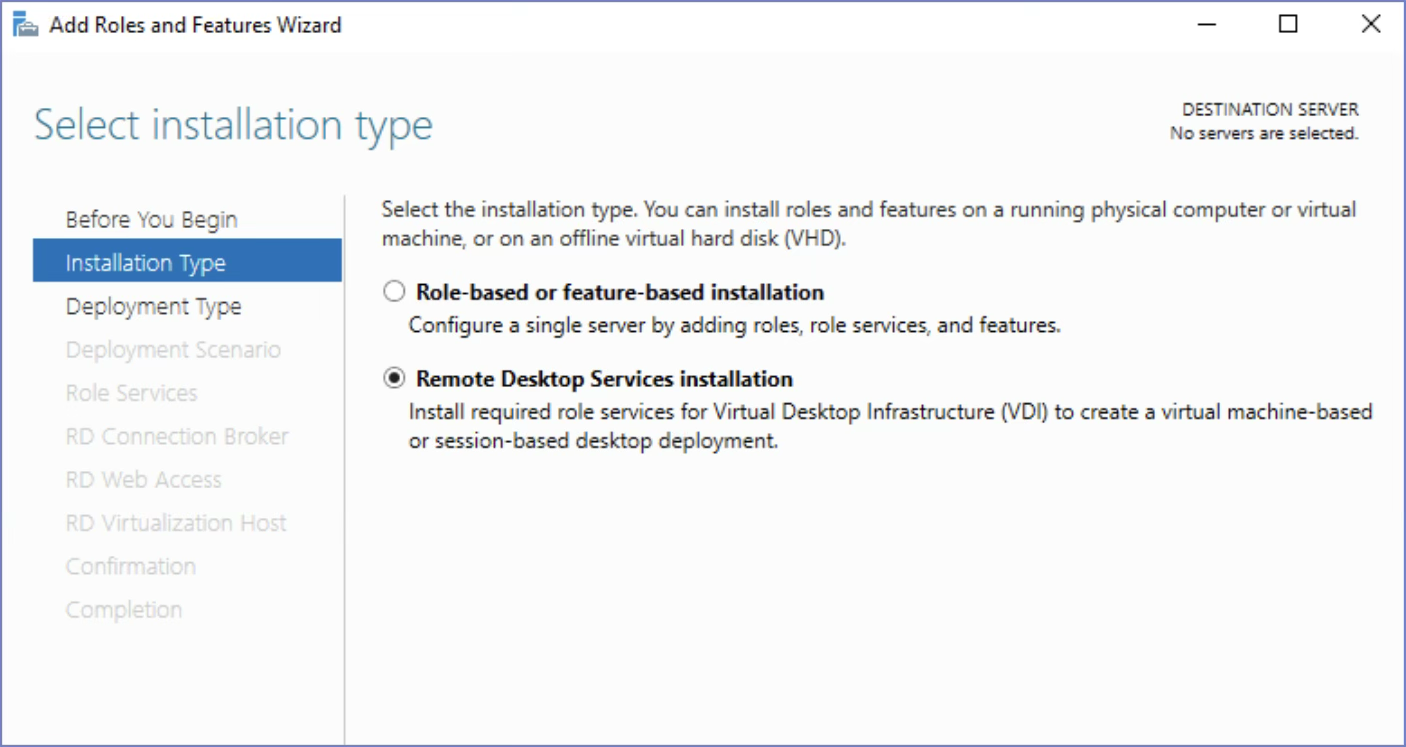The image size is (1406, 747).
Task: Select the Role-based or feature-based installation option
Action: [394, 291]
